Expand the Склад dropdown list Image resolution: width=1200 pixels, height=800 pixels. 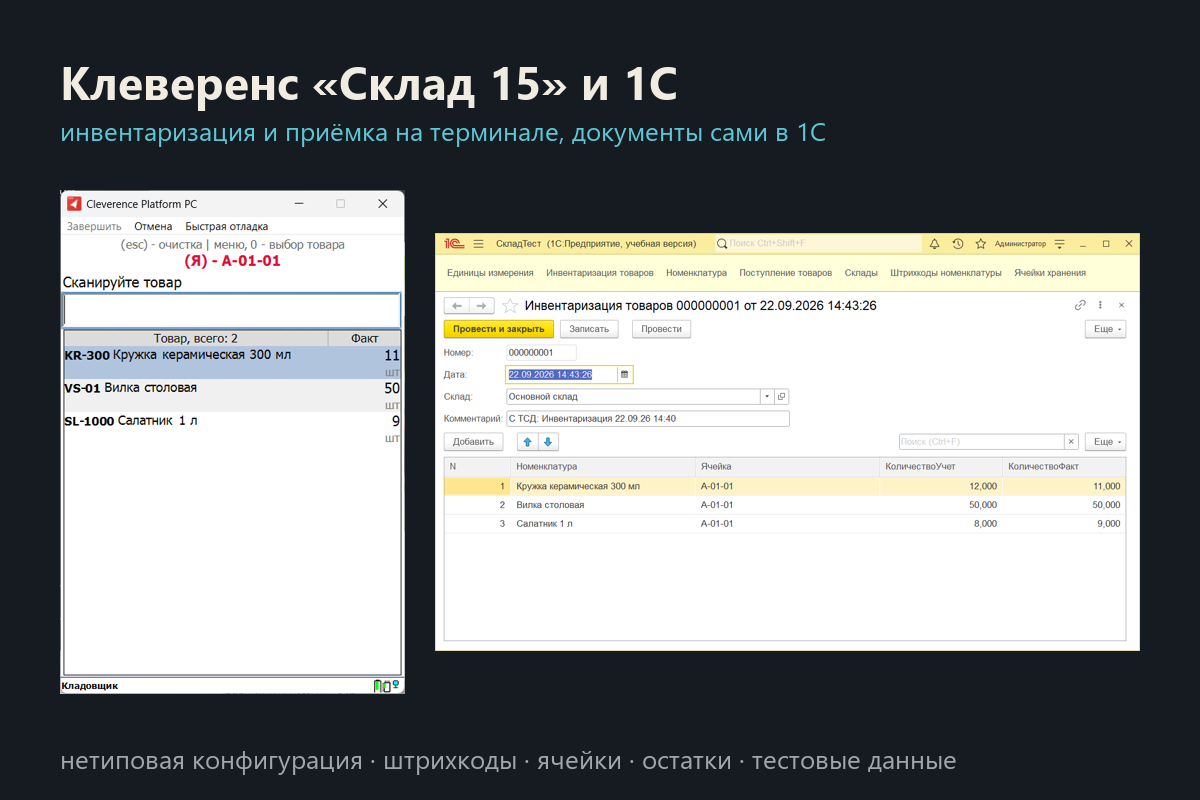tap(768, 397)
